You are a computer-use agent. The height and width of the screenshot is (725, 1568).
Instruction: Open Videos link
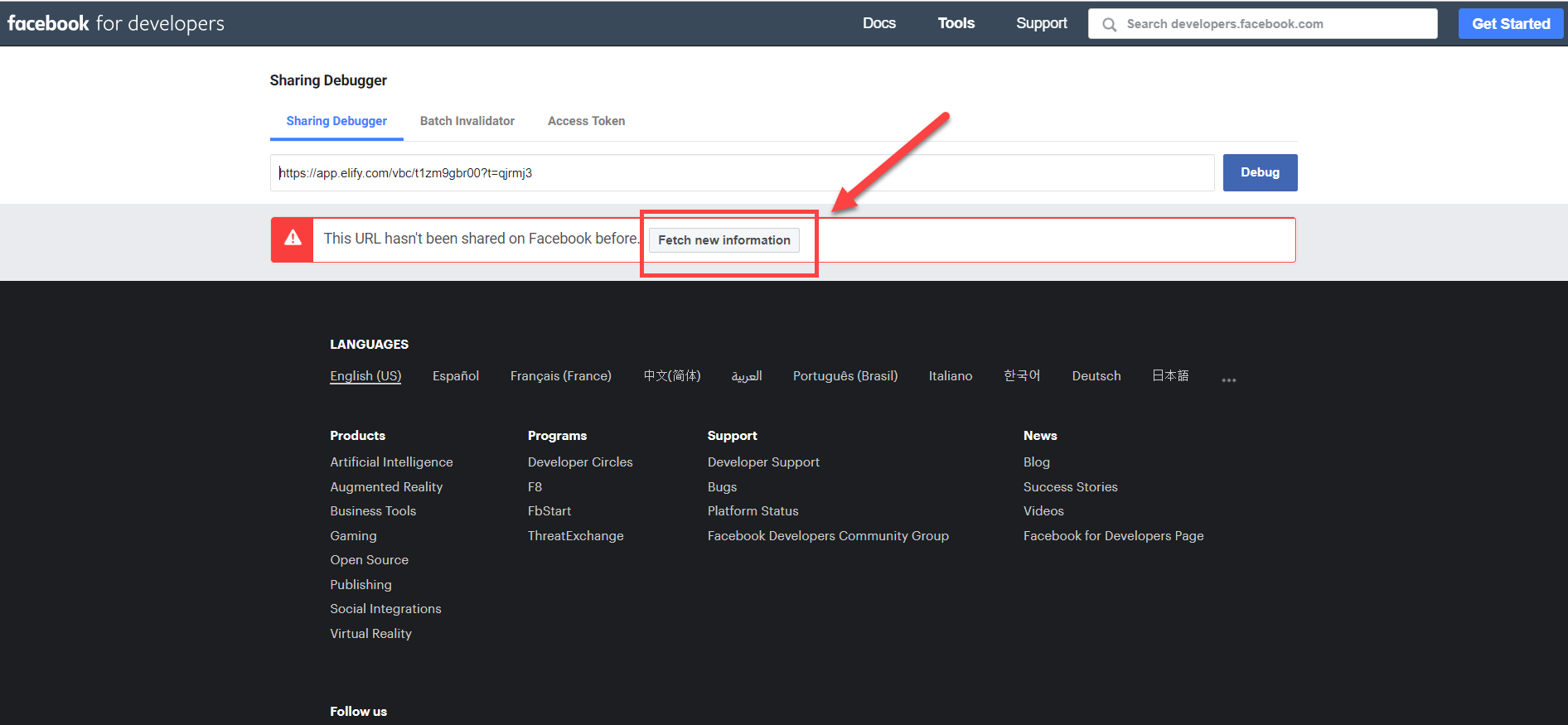click(1043, 511)
